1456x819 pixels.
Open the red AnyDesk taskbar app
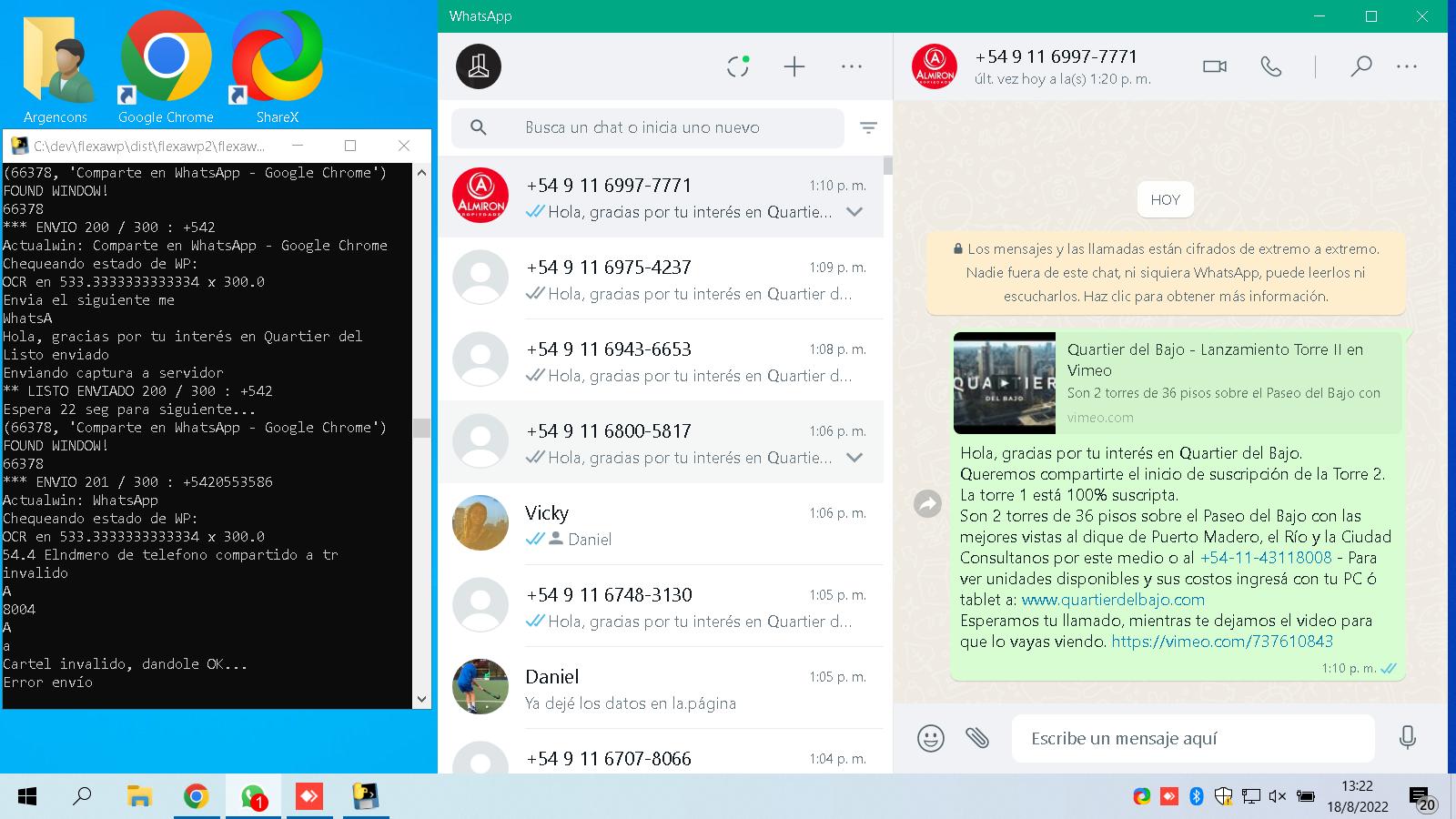point(309,797)
